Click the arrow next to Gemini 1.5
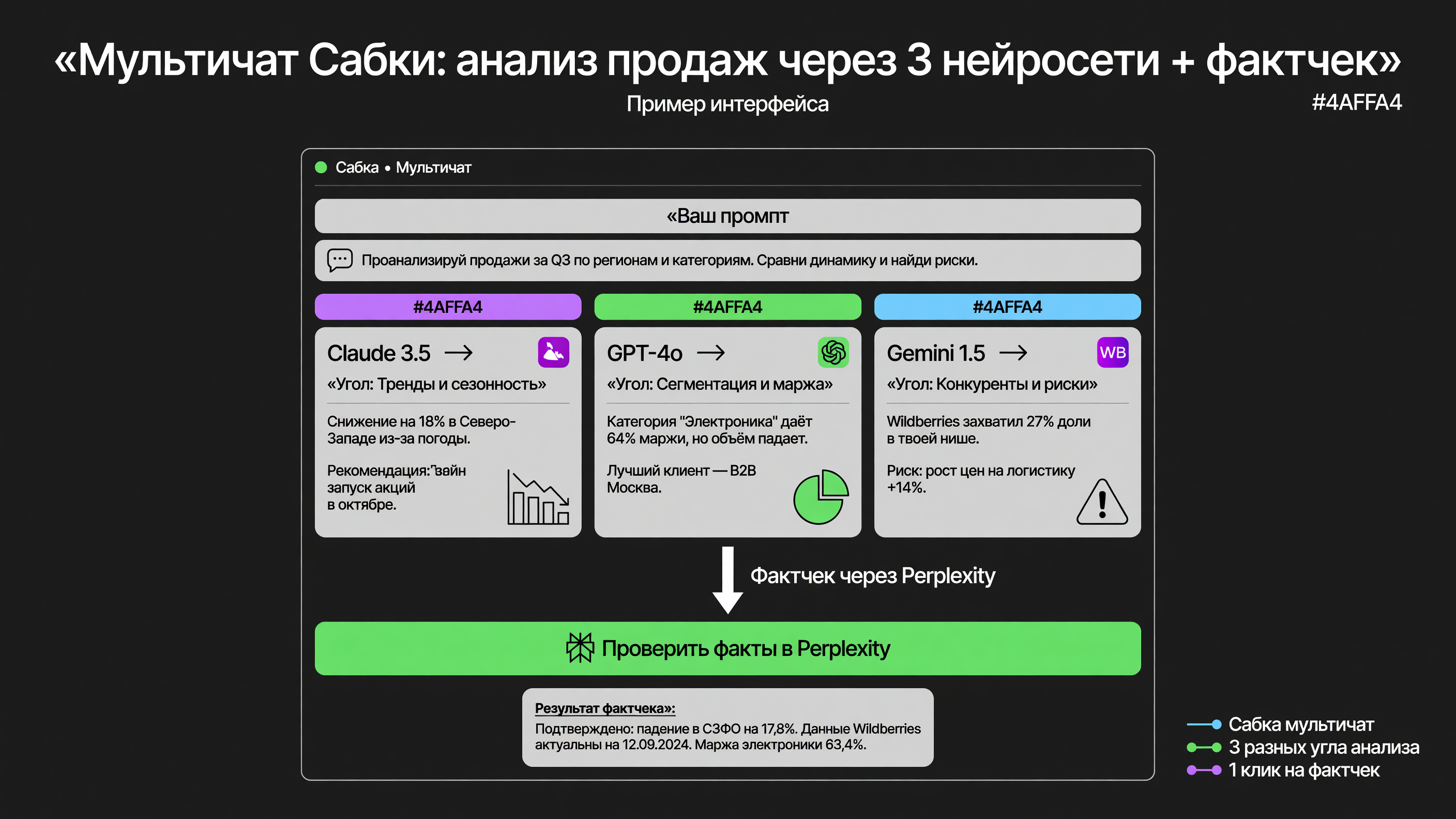 pos(1013,353)
